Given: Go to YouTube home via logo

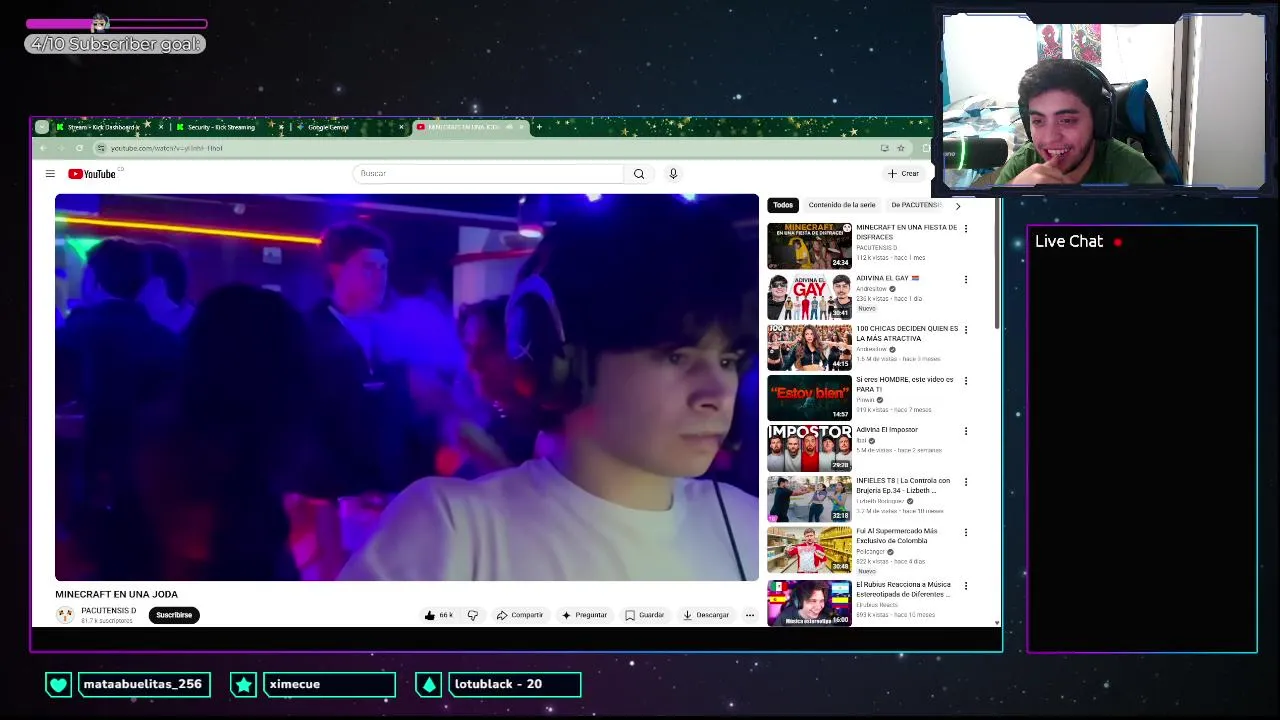Looking at the screenshot, I should click(92, 174).
